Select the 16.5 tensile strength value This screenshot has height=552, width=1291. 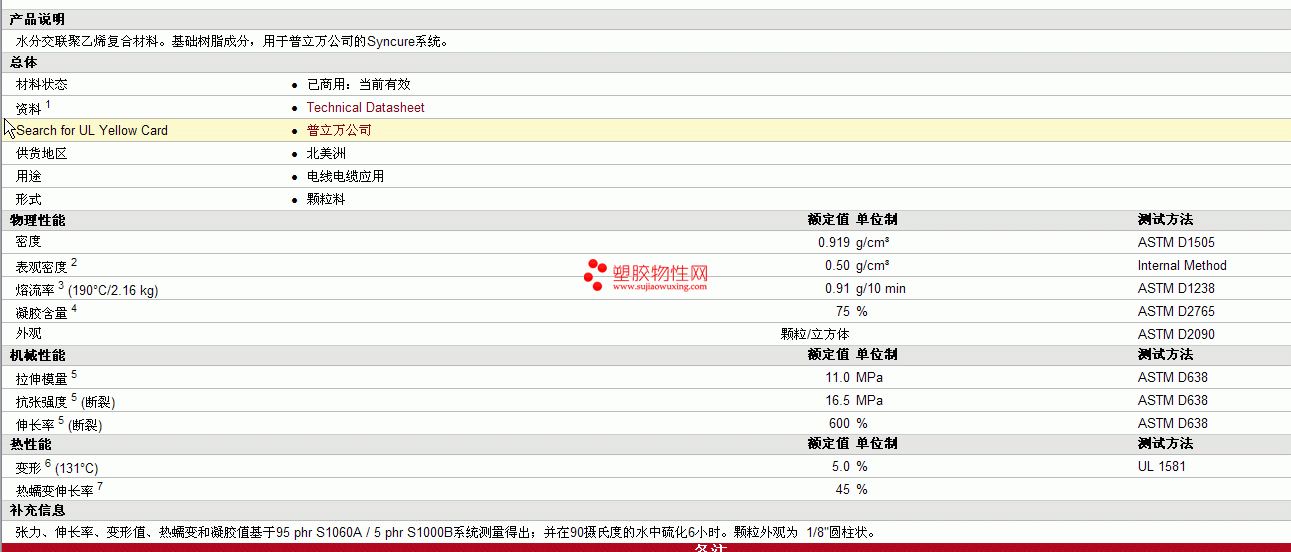pyautogui.click(x=837, y=400)
